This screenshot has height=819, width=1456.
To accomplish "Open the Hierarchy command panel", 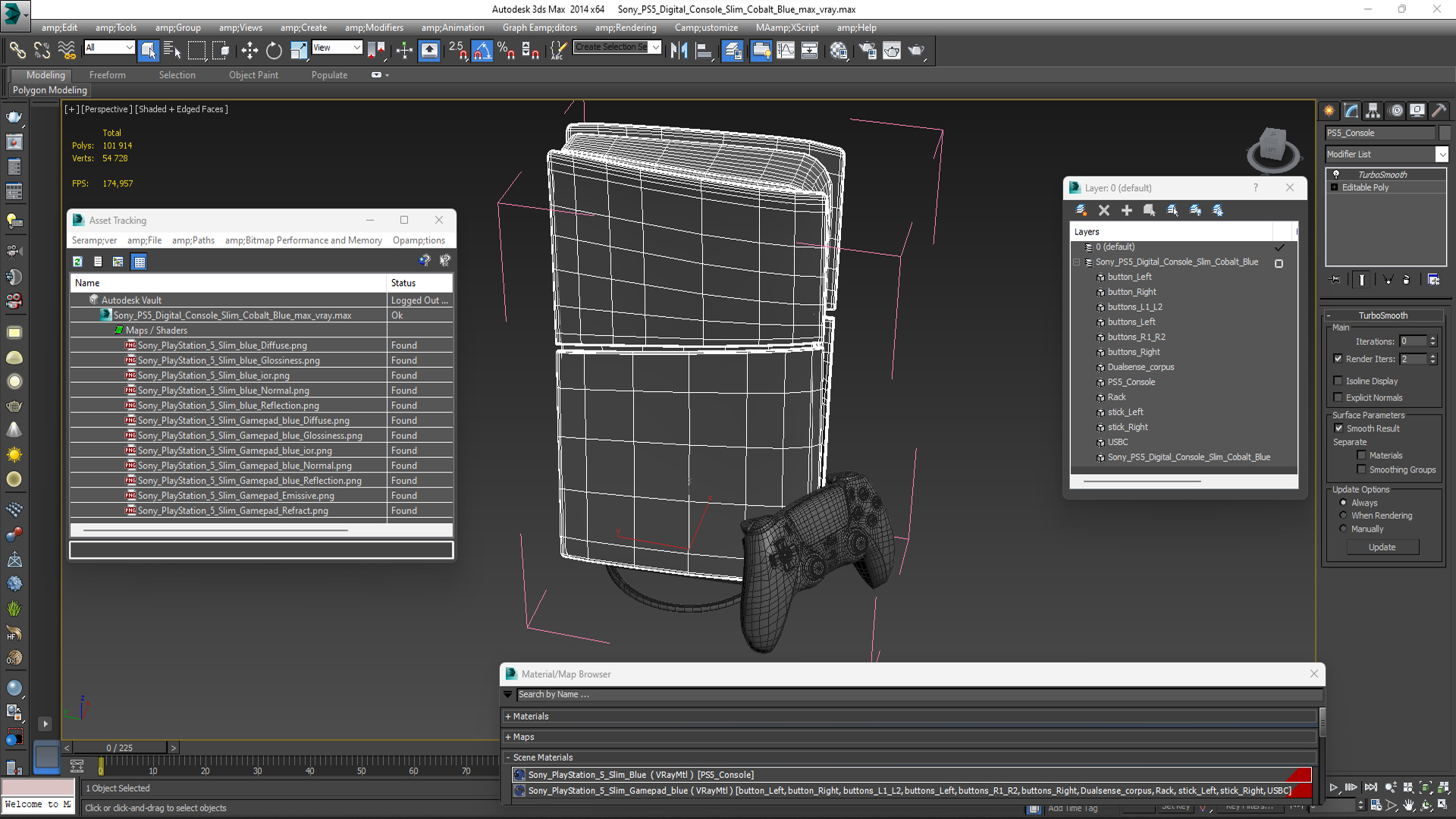I will [1373, 111].
